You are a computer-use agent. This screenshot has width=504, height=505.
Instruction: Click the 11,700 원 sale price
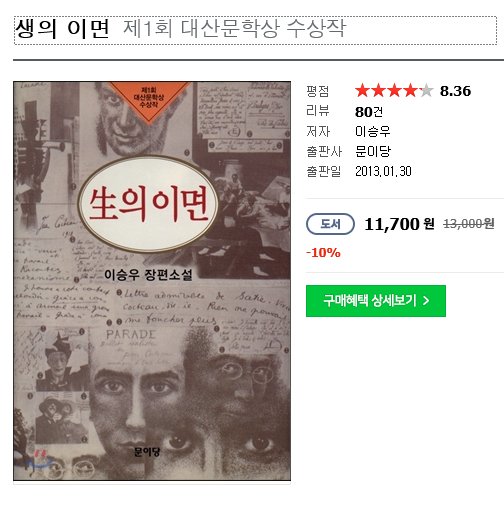(x=399, y=224)
